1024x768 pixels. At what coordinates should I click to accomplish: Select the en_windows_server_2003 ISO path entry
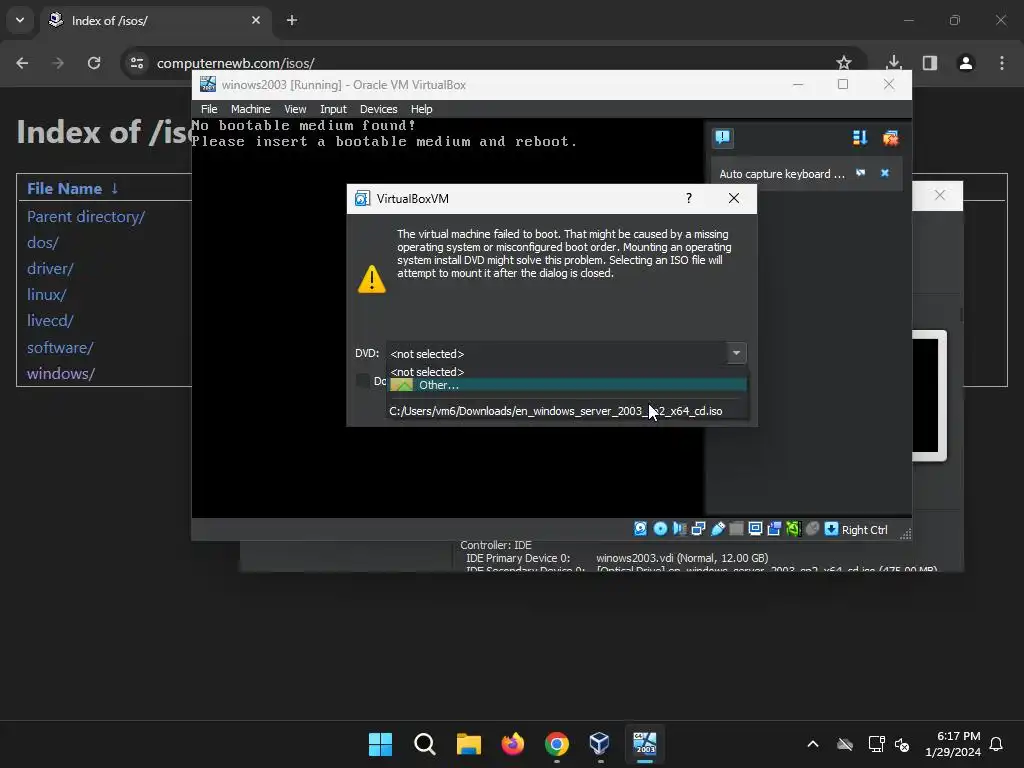(568, 411)
